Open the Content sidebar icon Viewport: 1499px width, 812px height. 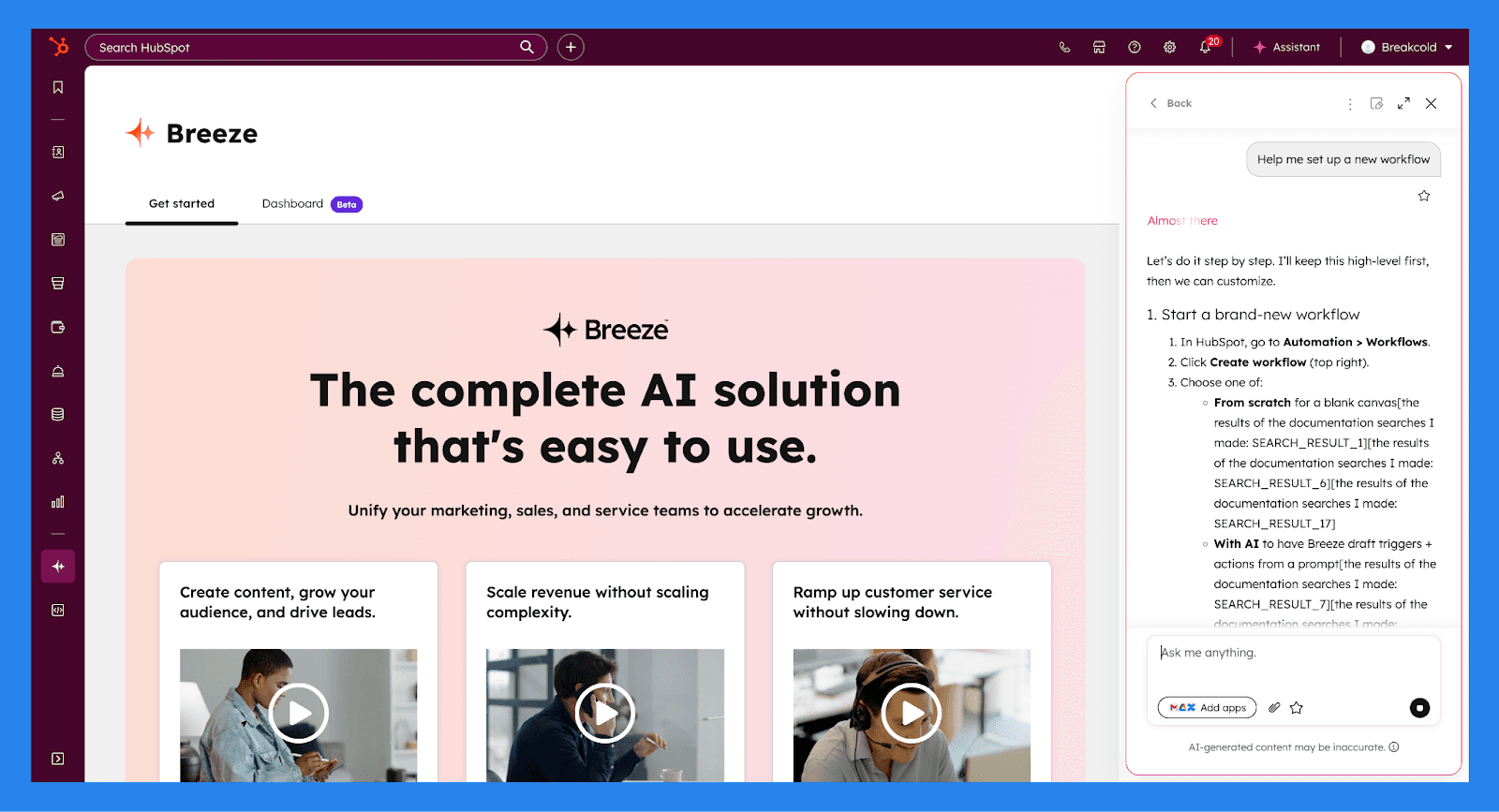tap(58, 240)
